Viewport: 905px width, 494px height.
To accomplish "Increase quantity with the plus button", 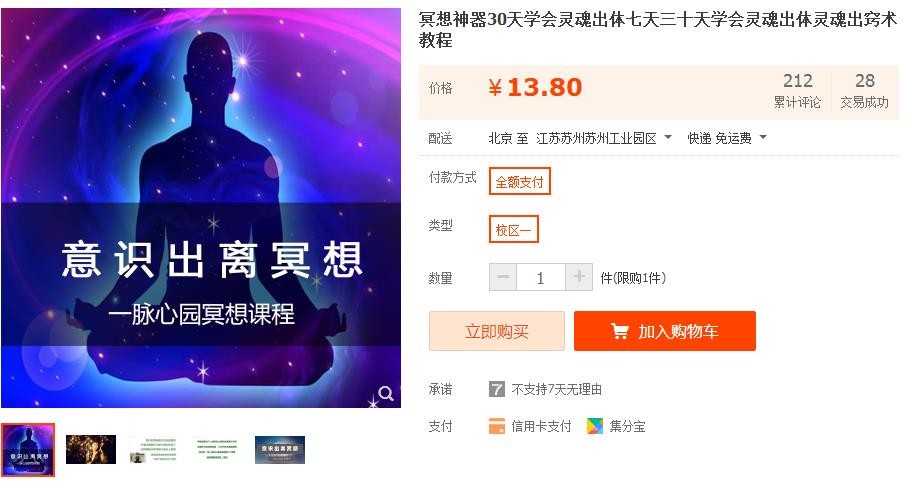I will click(579, 278).
